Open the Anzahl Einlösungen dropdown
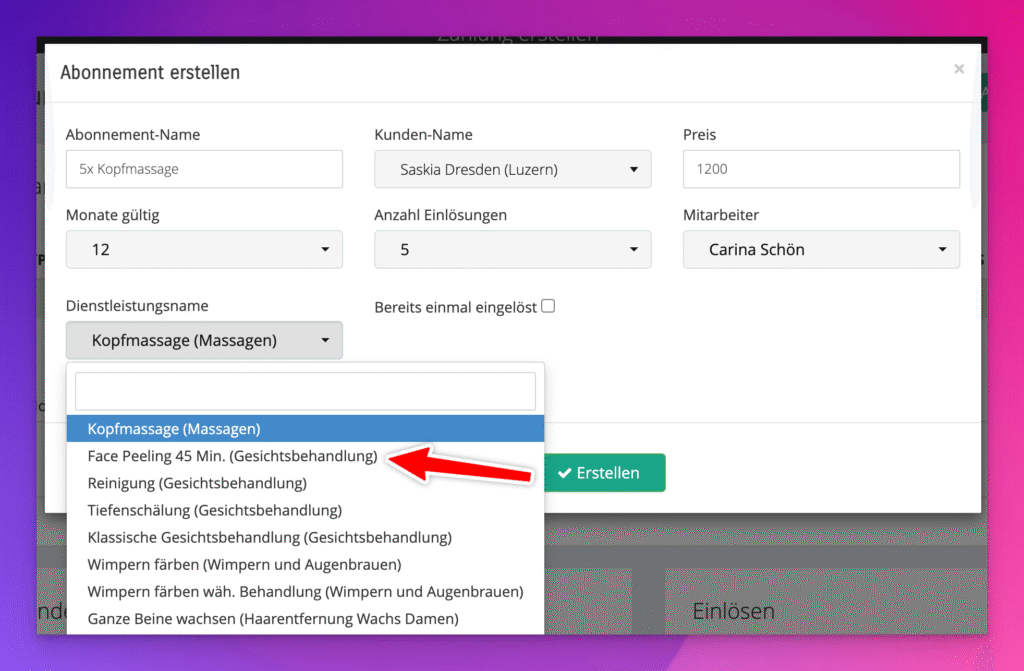Viewport: 1024px width, 671px height. coord(512,249)
